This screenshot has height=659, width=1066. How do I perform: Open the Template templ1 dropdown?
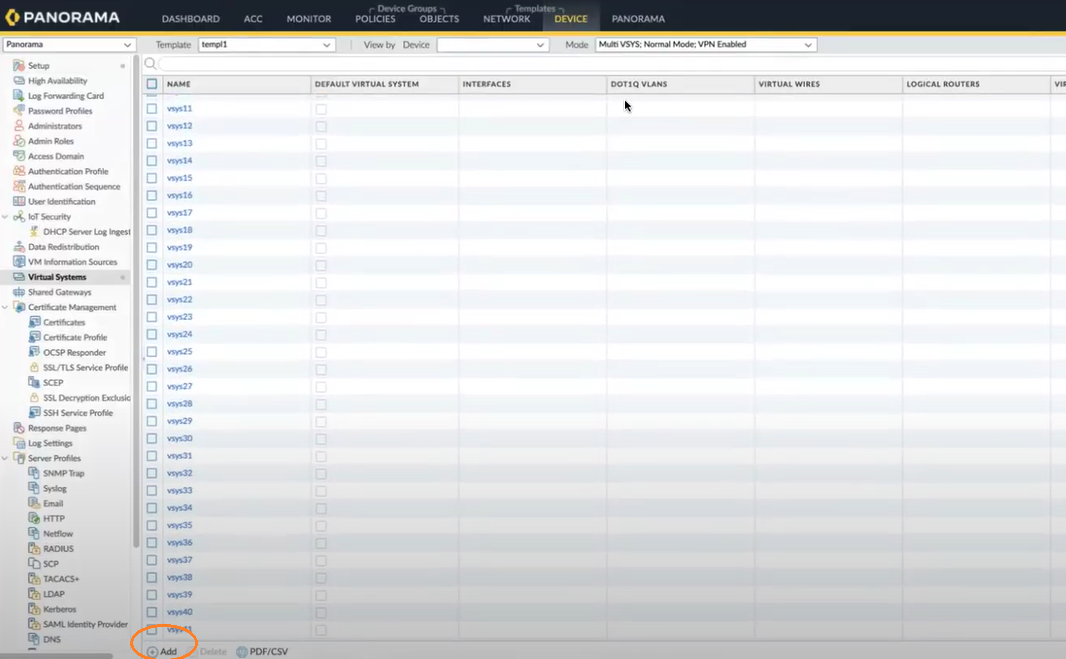pyautogui.click(x=266, y=45)
